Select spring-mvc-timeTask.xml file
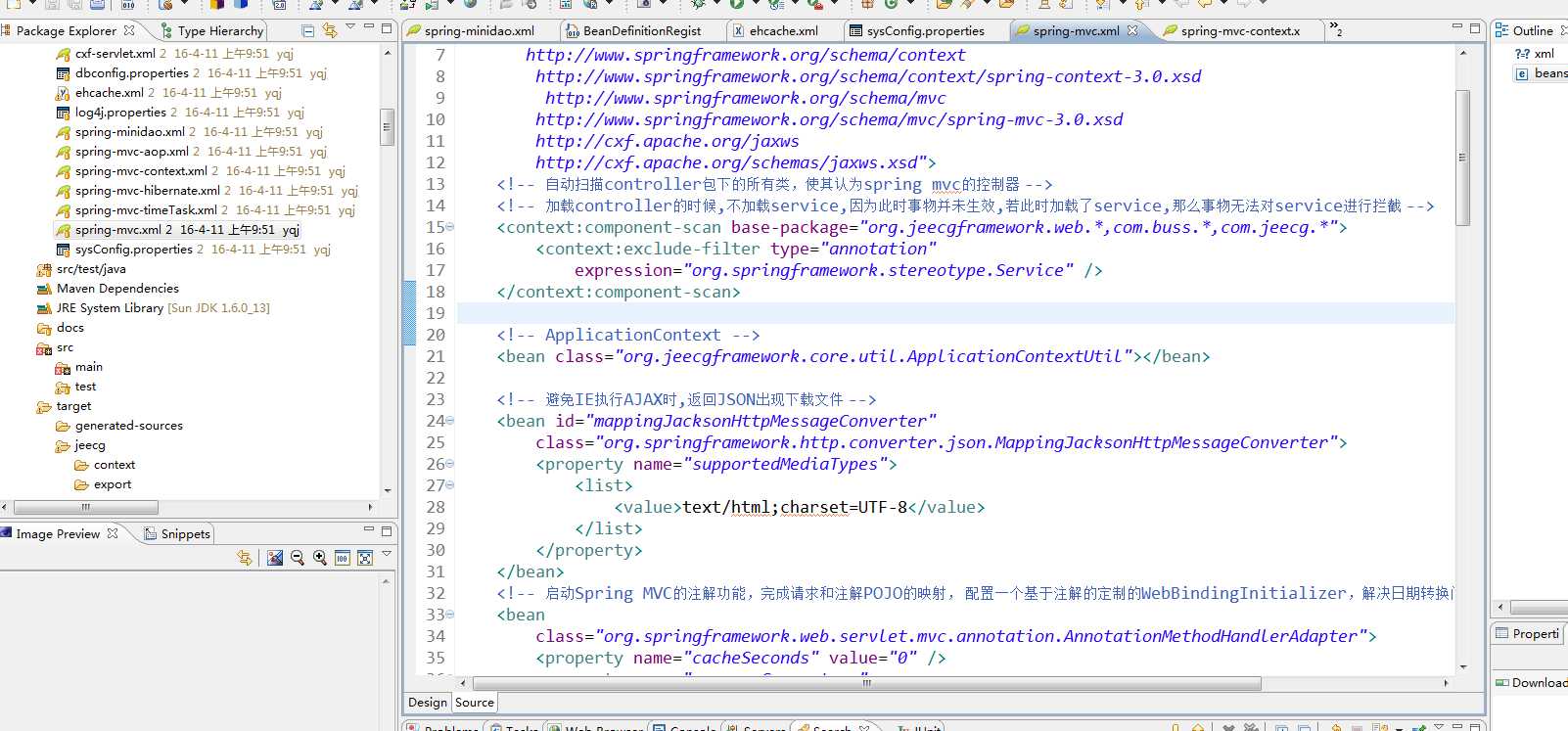 [146, 210]
